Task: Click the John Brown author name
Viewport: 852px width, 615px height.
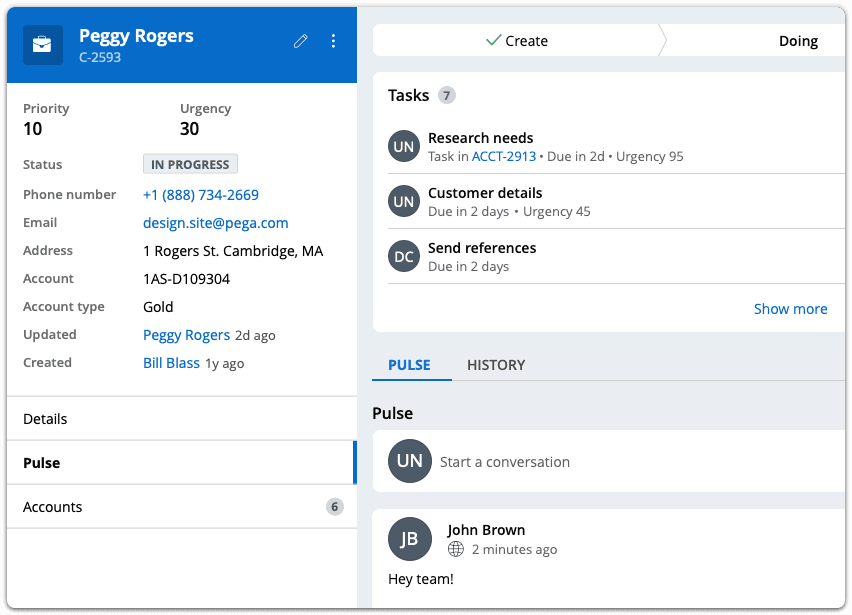Action: coord(486,530)
